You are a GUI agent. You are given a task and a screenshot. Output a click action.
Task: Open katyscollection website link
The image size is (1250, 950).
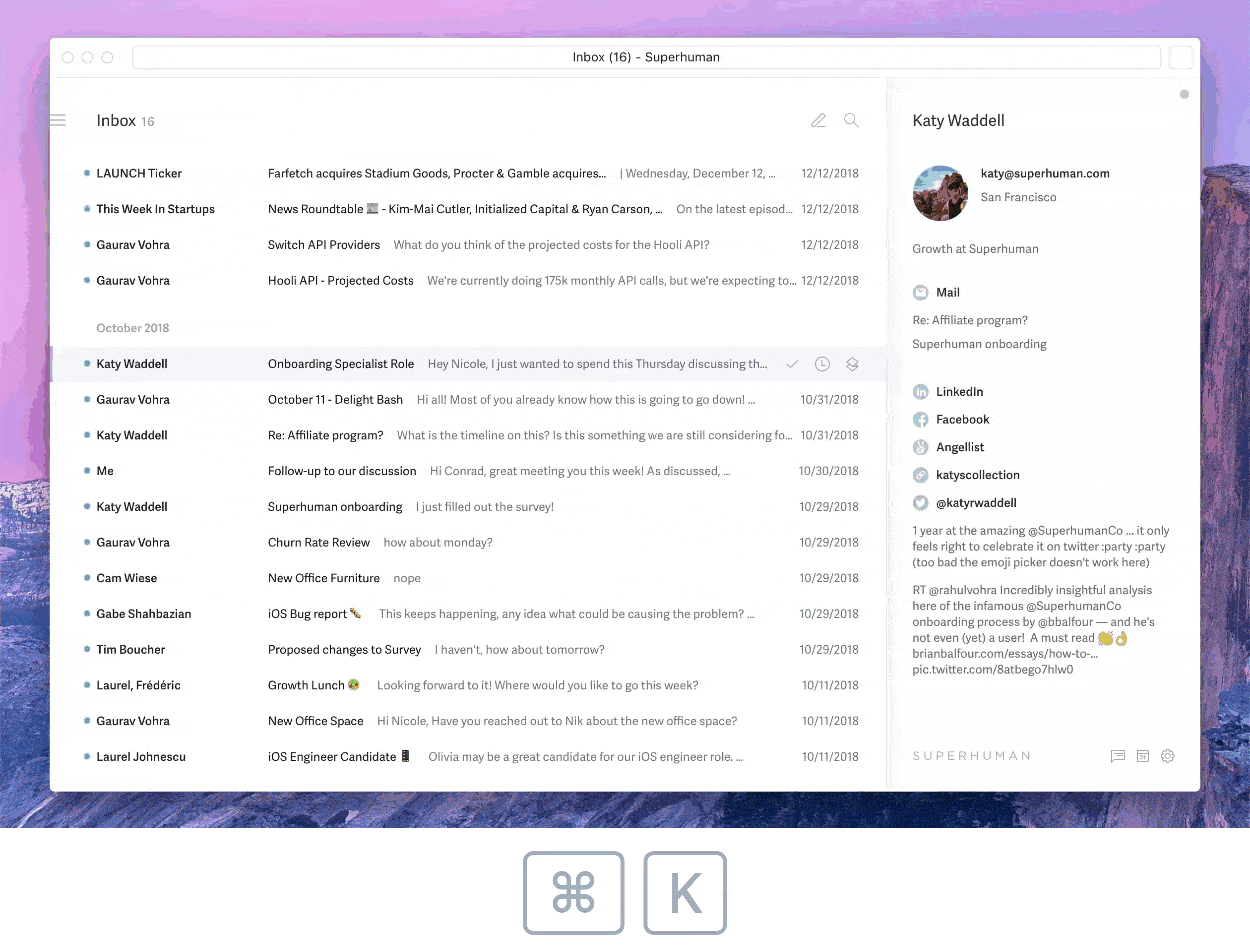tap(978, 475)
